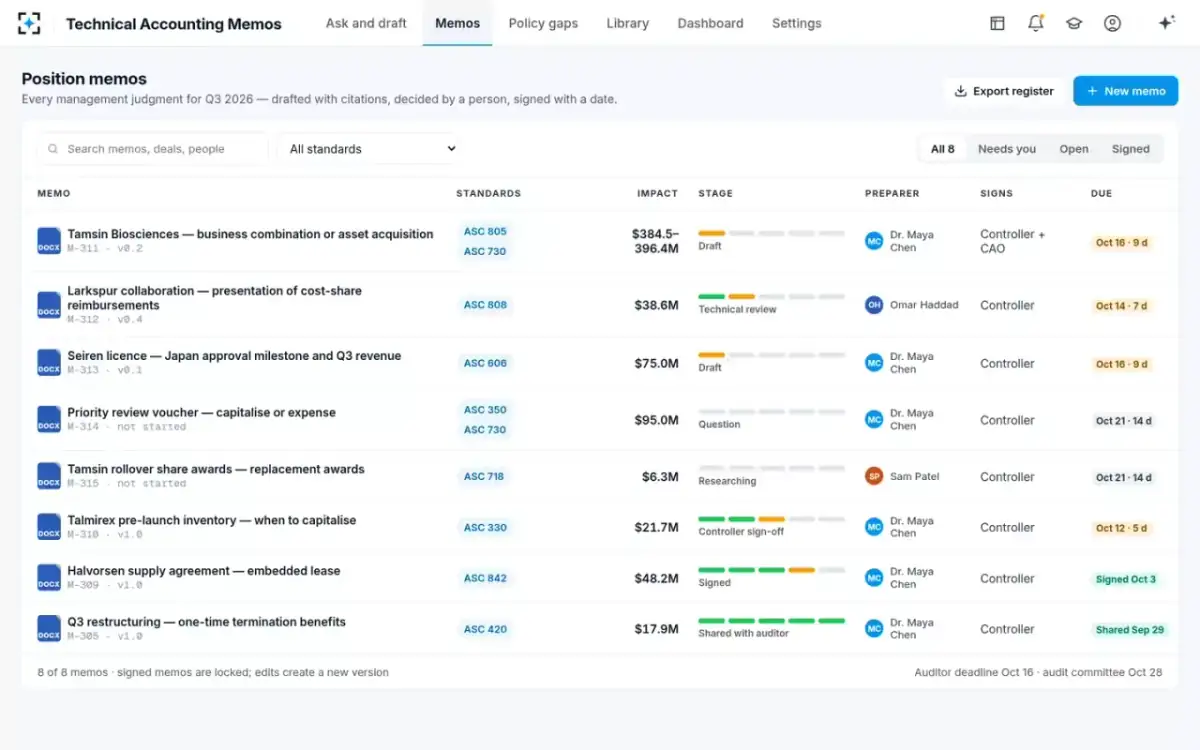The height and width of the screenshot is (750, 1200).
Task: Click the ASC 718 tag
Action: coord(484,477)
